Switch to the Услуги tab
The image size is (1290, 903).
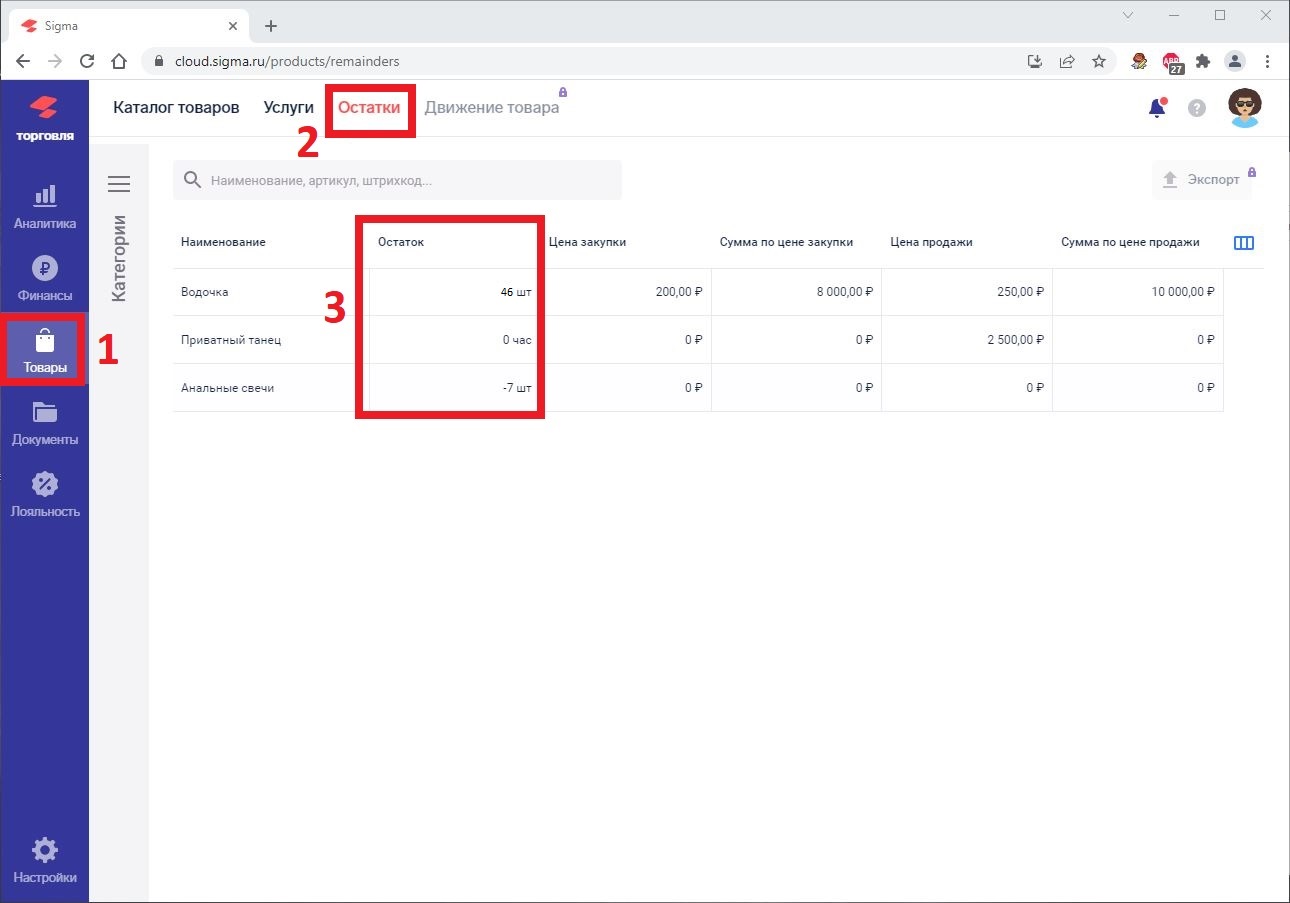288,108
